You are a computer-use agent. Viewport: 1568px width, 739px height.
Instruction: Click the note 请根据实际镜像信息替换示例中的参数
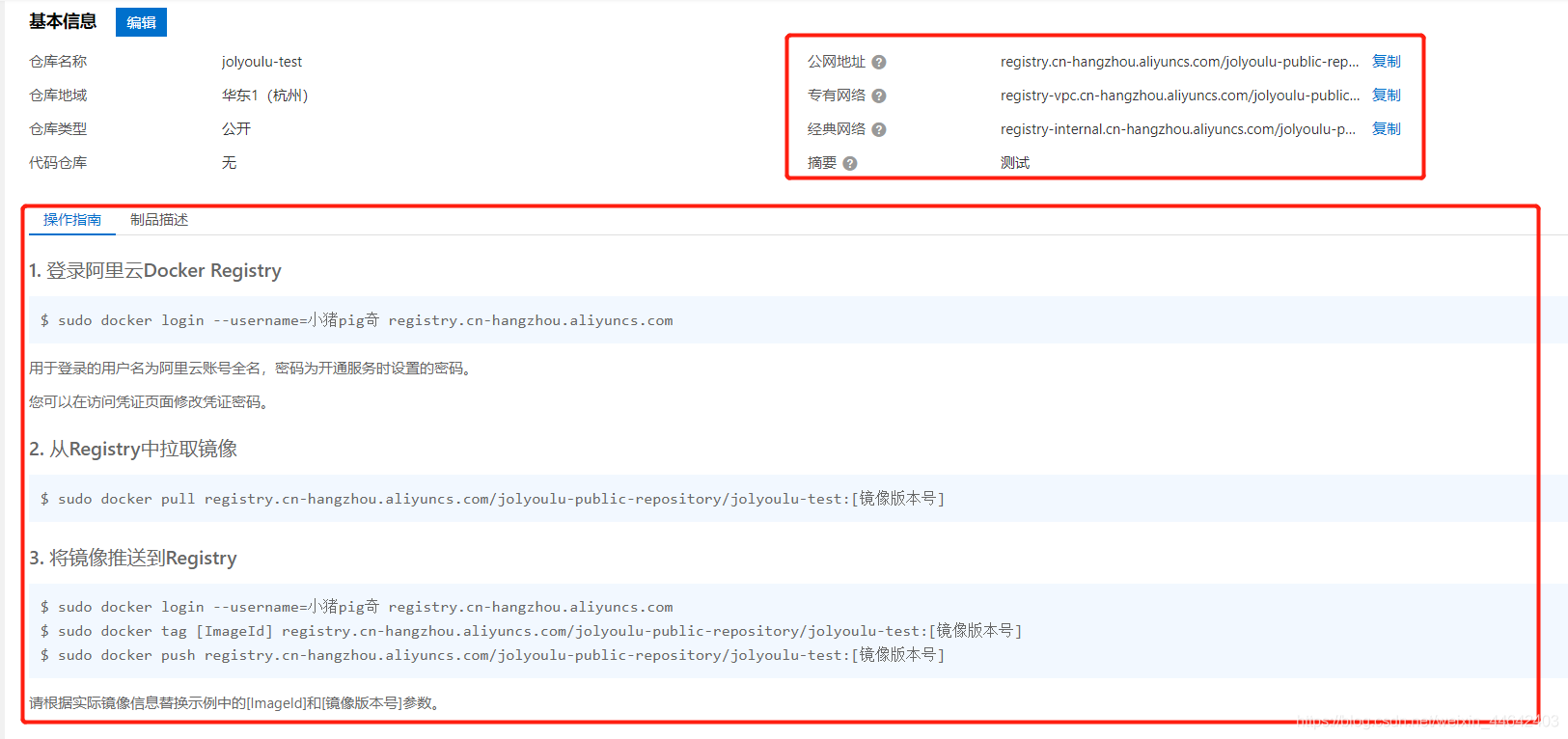(237, 703)
